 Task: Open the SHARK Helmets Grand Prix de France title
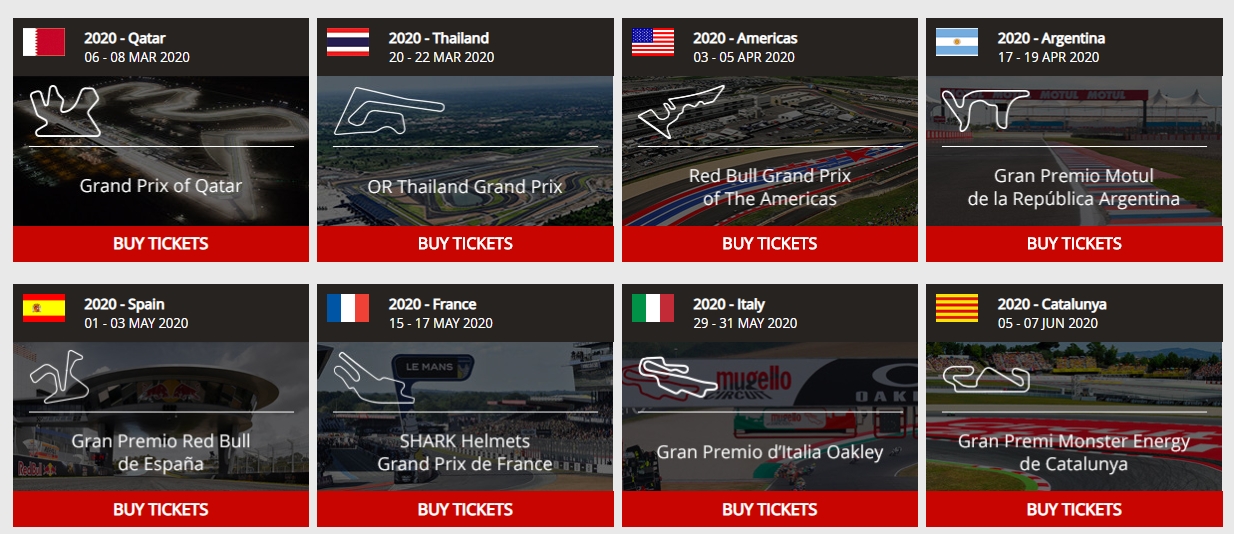[465, 452]
